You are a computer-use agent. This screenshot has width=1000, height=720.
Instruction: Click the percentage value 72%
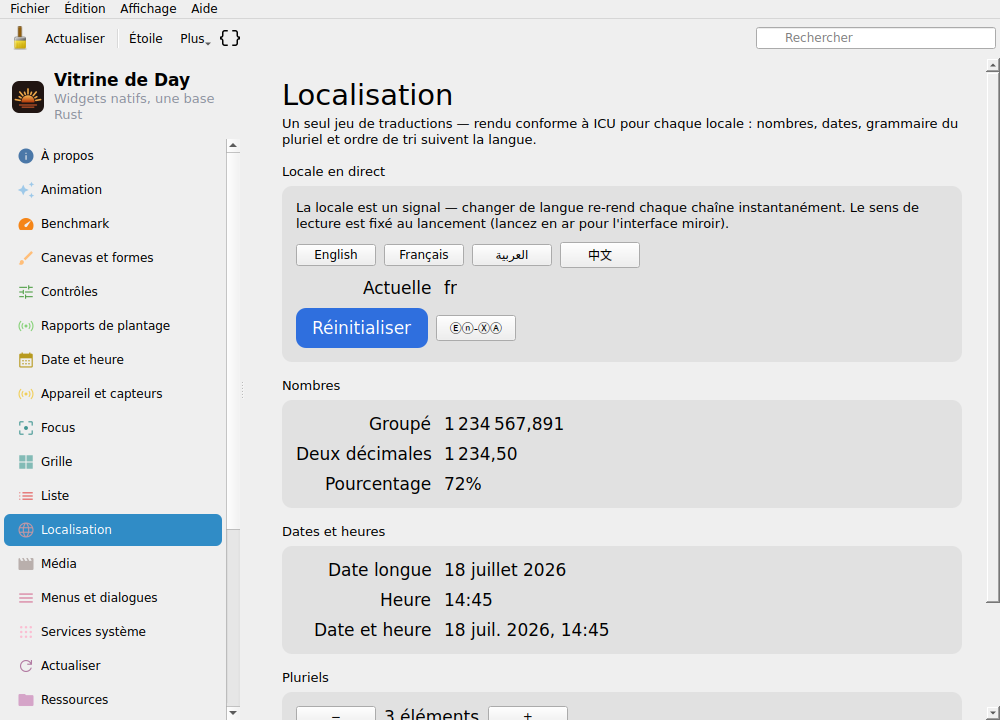pyautogui.click(x=462, y=484)
